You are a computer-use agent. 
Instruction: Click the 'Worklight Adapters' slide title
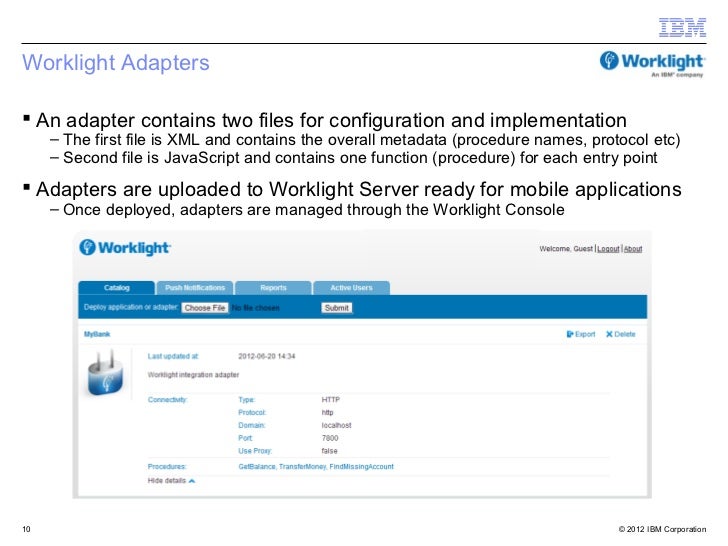pyautogui.click(x=116, y=63)
